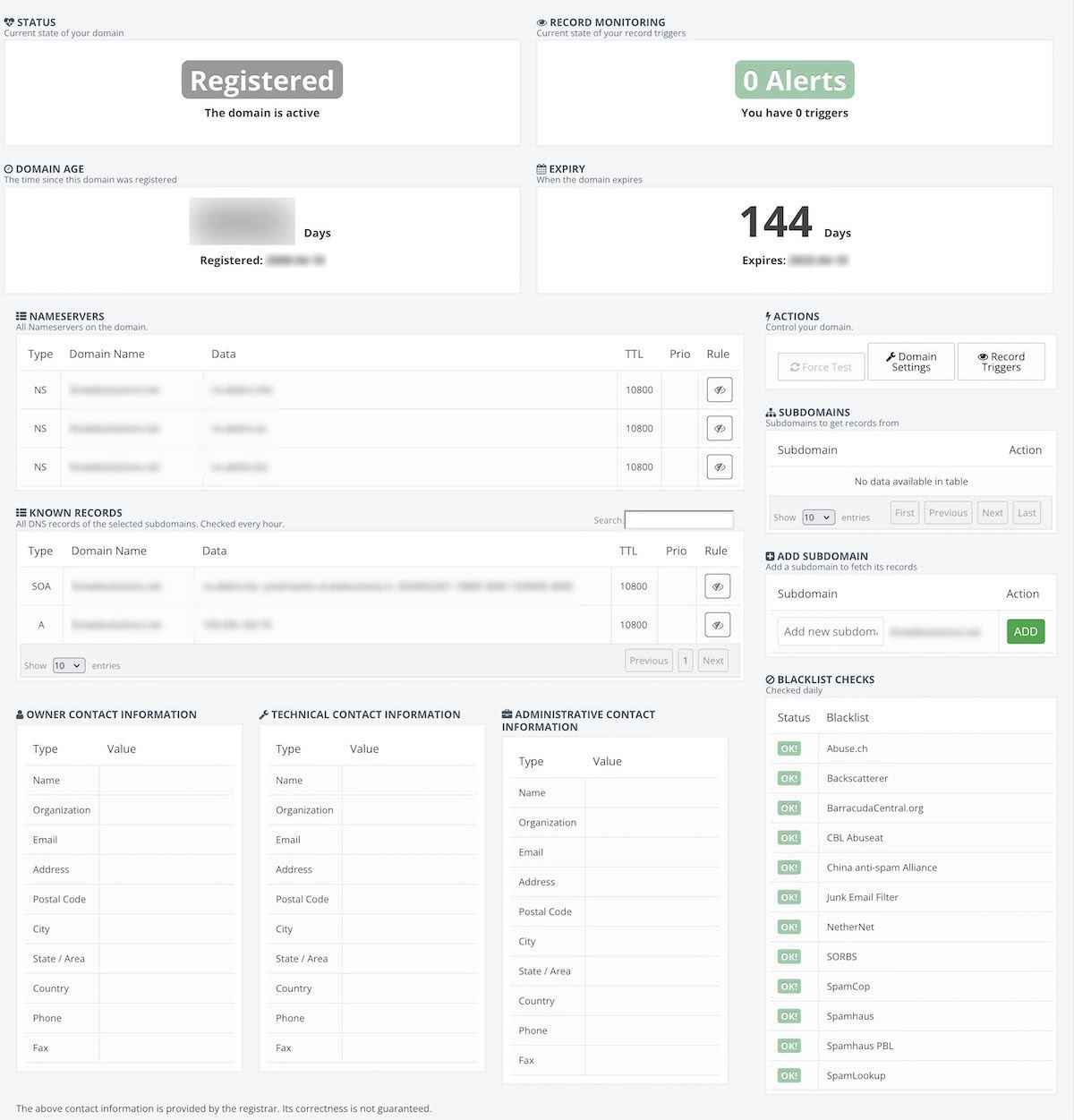Click the Known Records search field
Viewport: 1074px width, 1120px height.
click(x=678, y=519)
